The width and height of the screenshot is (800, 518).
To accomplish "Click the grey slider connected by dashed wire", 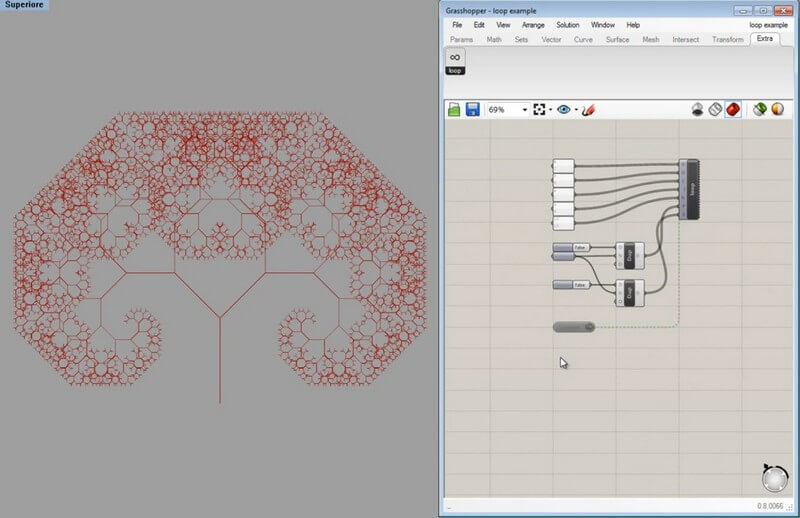I will (x=573, y=327).
